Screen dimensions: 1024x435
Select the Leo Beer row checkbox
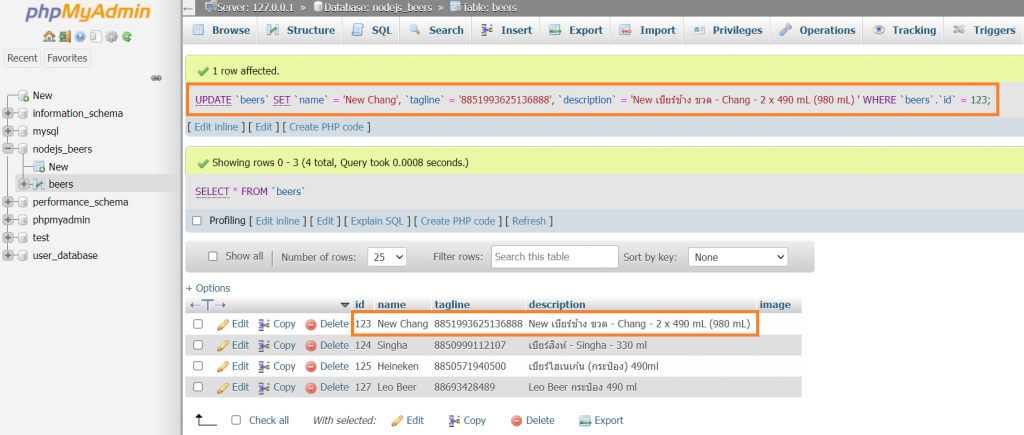click(x=198, y=387)
